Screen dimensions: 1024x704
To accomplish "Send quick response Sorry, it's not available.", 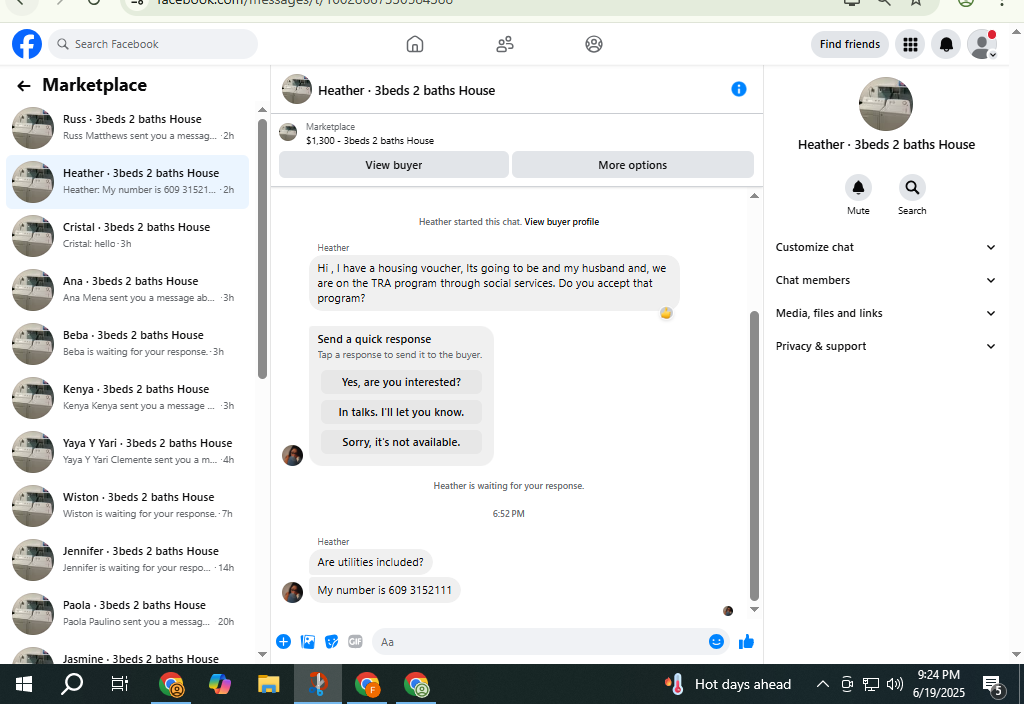I will point(401,442).
